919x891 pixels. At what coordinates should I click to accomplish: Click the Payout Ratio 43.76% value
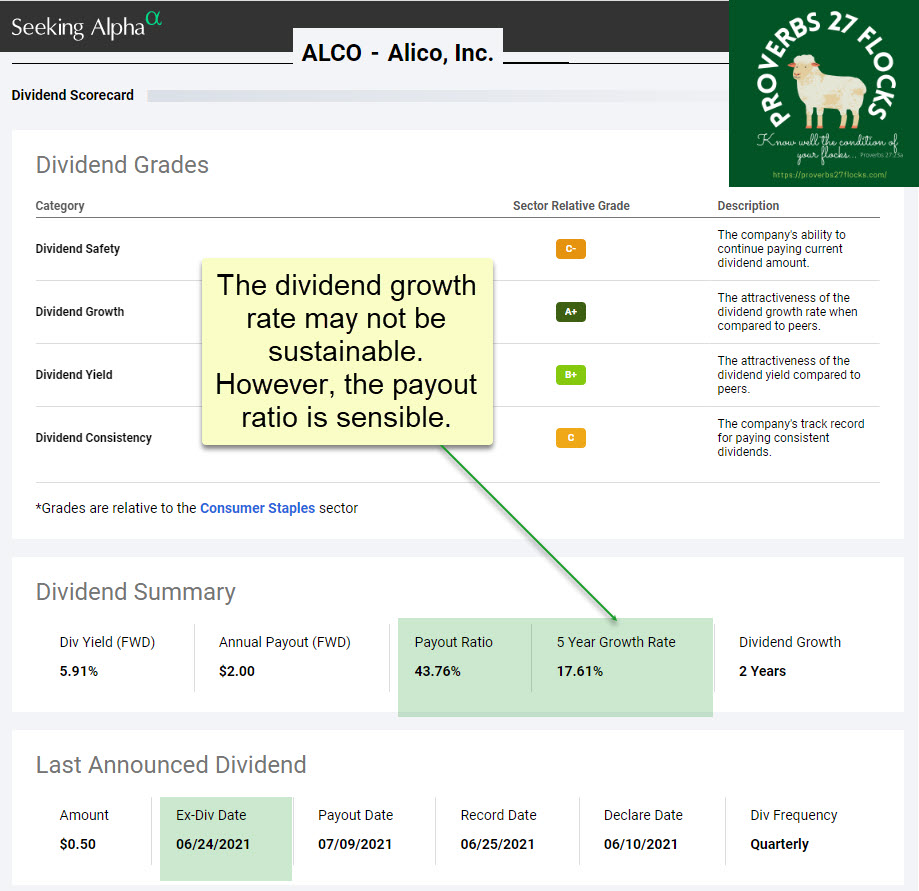(437, 671)
